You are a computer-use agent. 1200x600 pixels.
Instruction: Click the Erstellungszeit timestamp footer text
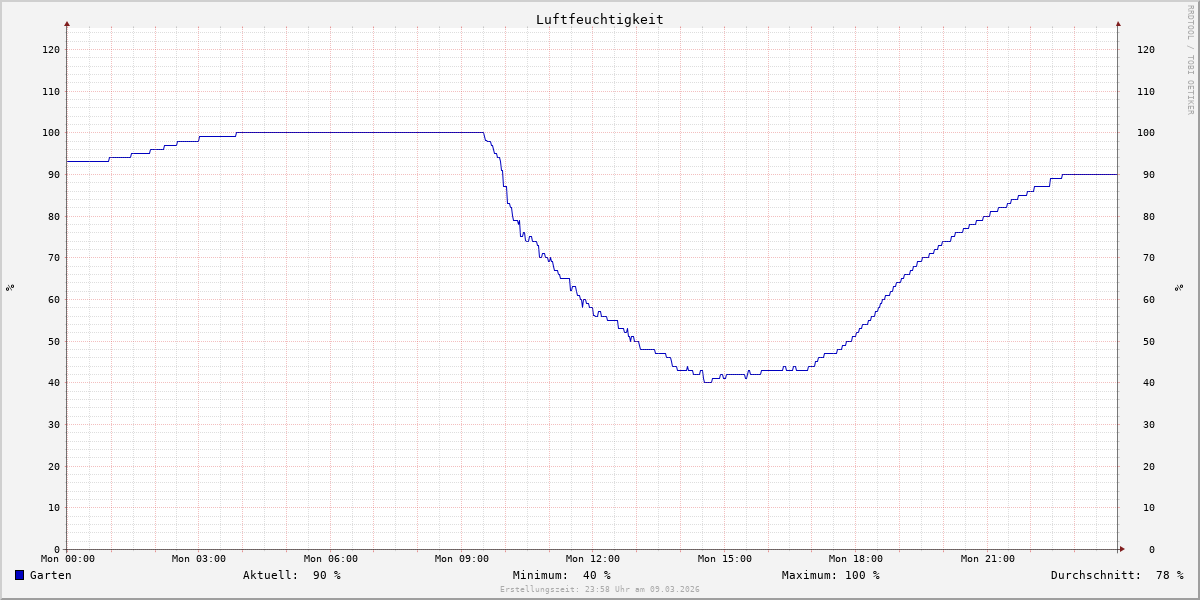[x=600, y=589]
